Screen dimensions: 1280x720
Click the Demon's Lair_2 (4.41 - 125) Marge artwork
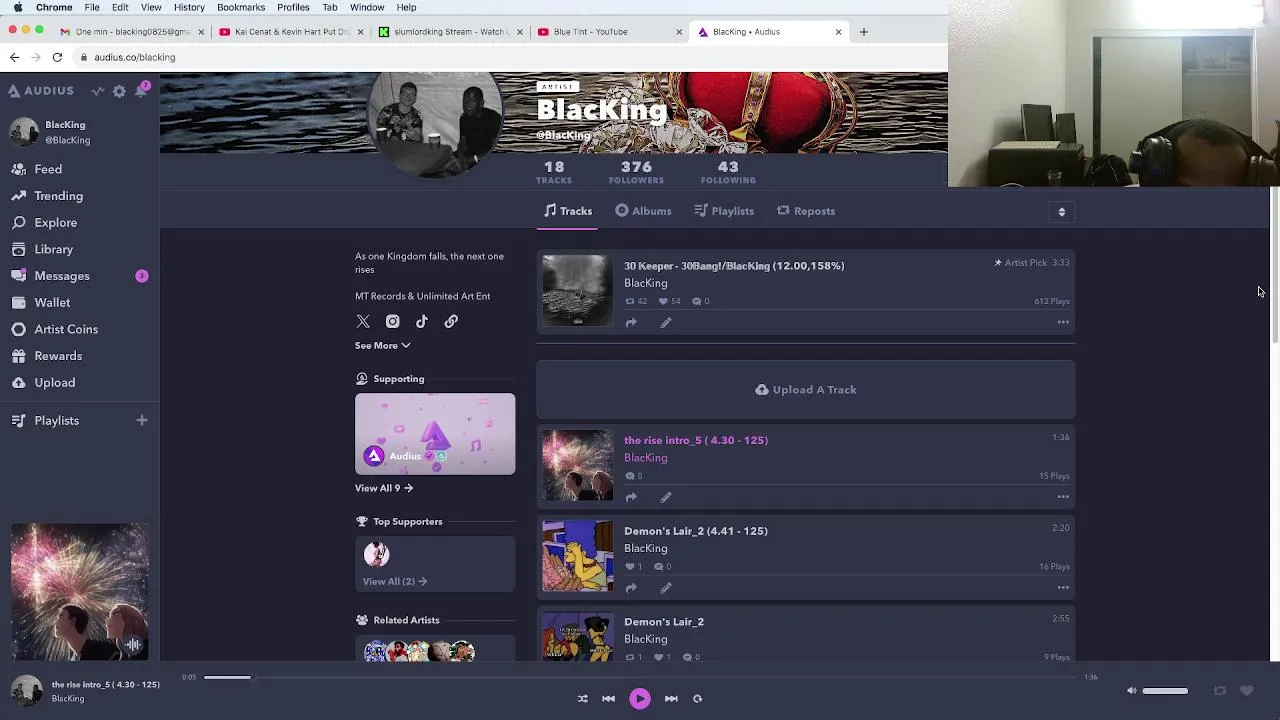pos(578,556)
